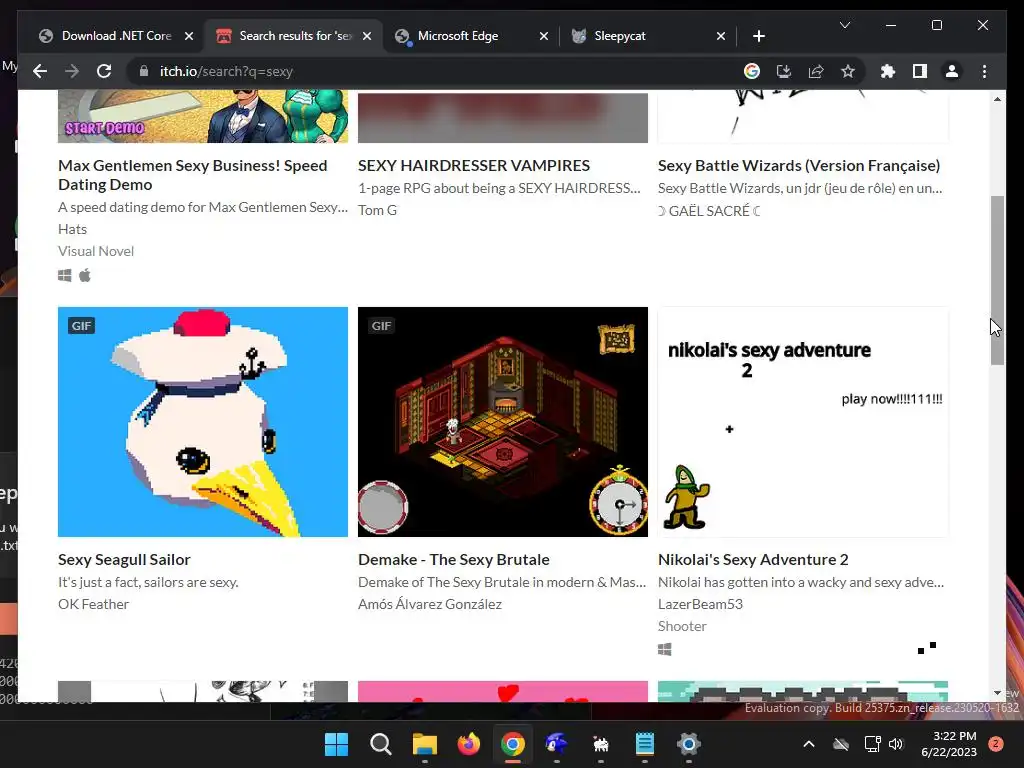Image resolution: width=1024 pixels, height=768 pixels.
Task: Open Max Gentlemen Speed Dating Demo title
Action: click(193, 175)
